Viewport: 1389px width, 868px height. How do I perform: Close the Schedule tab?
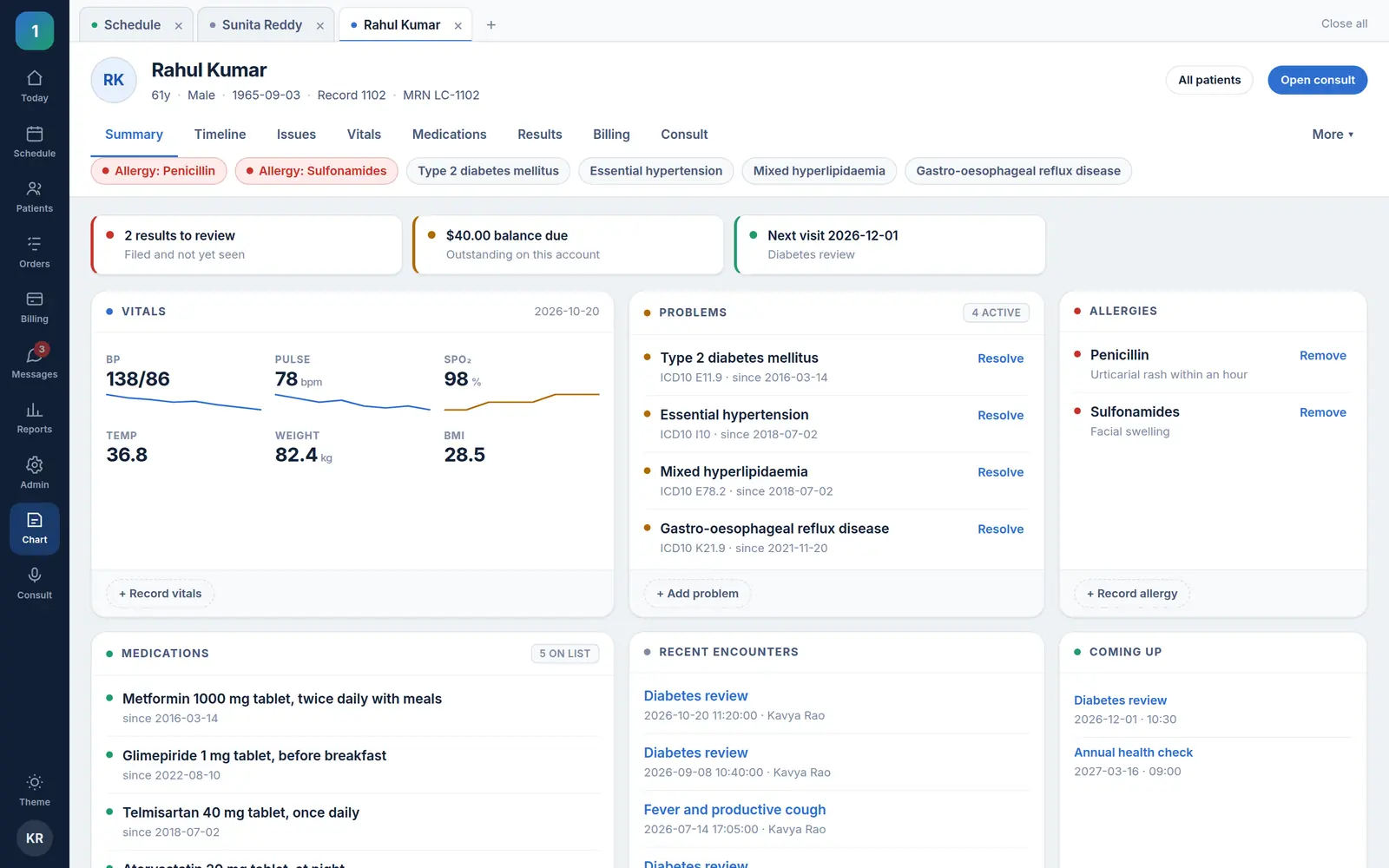tap(179, 26)
